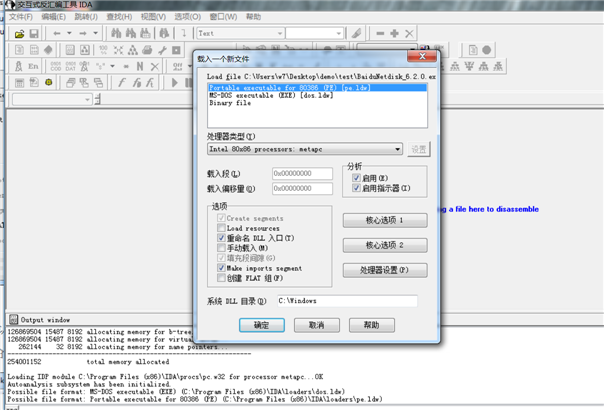Screen dimensions: 604x410
Task: Click the Output window title label
Action: [45, 320]
